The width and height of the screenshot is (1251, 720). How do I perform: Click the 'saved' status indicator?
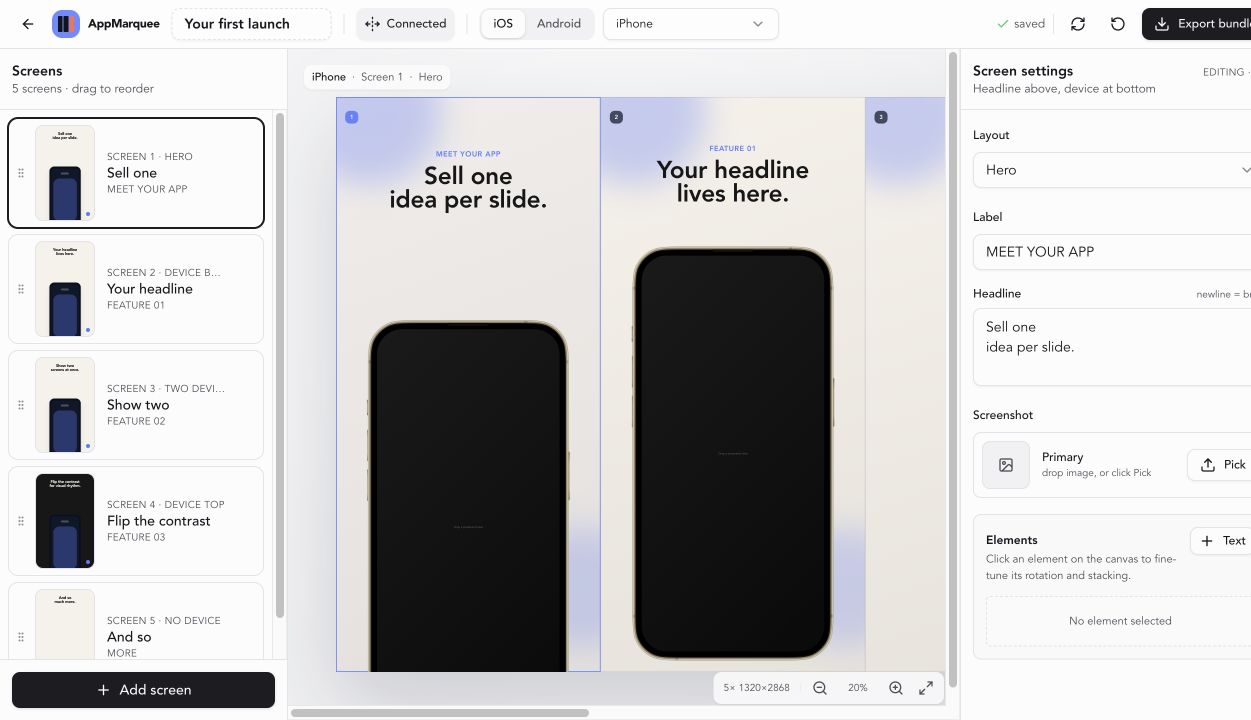1021,24
